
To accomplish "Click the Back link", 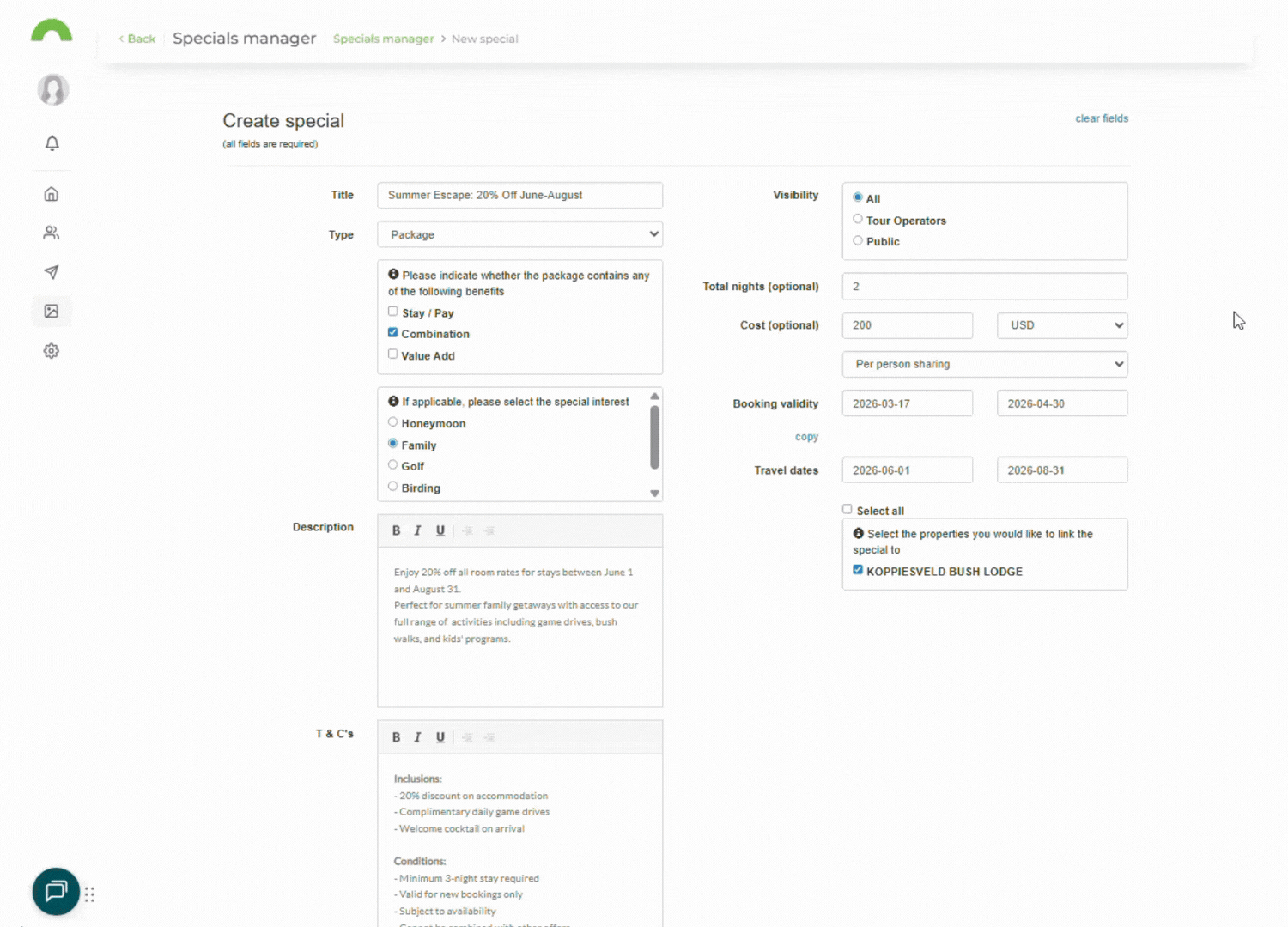I will 137,39.
